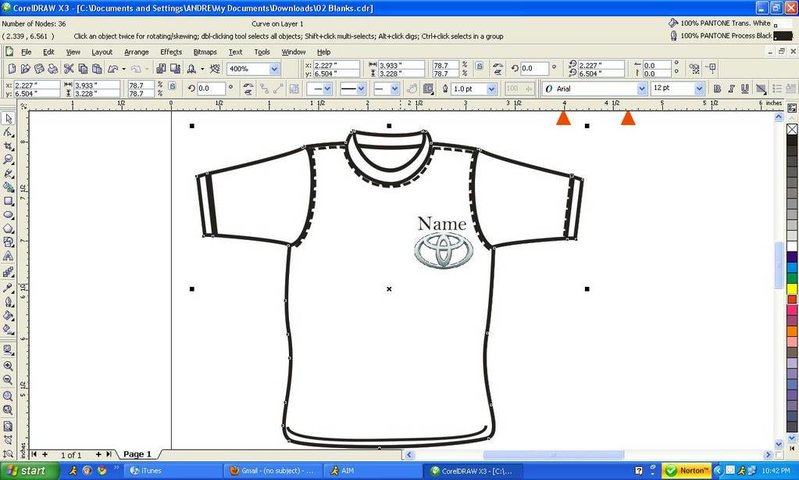Switch to the iTunes taskbar button
This screenshot has width=799, height=480.
pyautogui.click(x=172, y=470)
